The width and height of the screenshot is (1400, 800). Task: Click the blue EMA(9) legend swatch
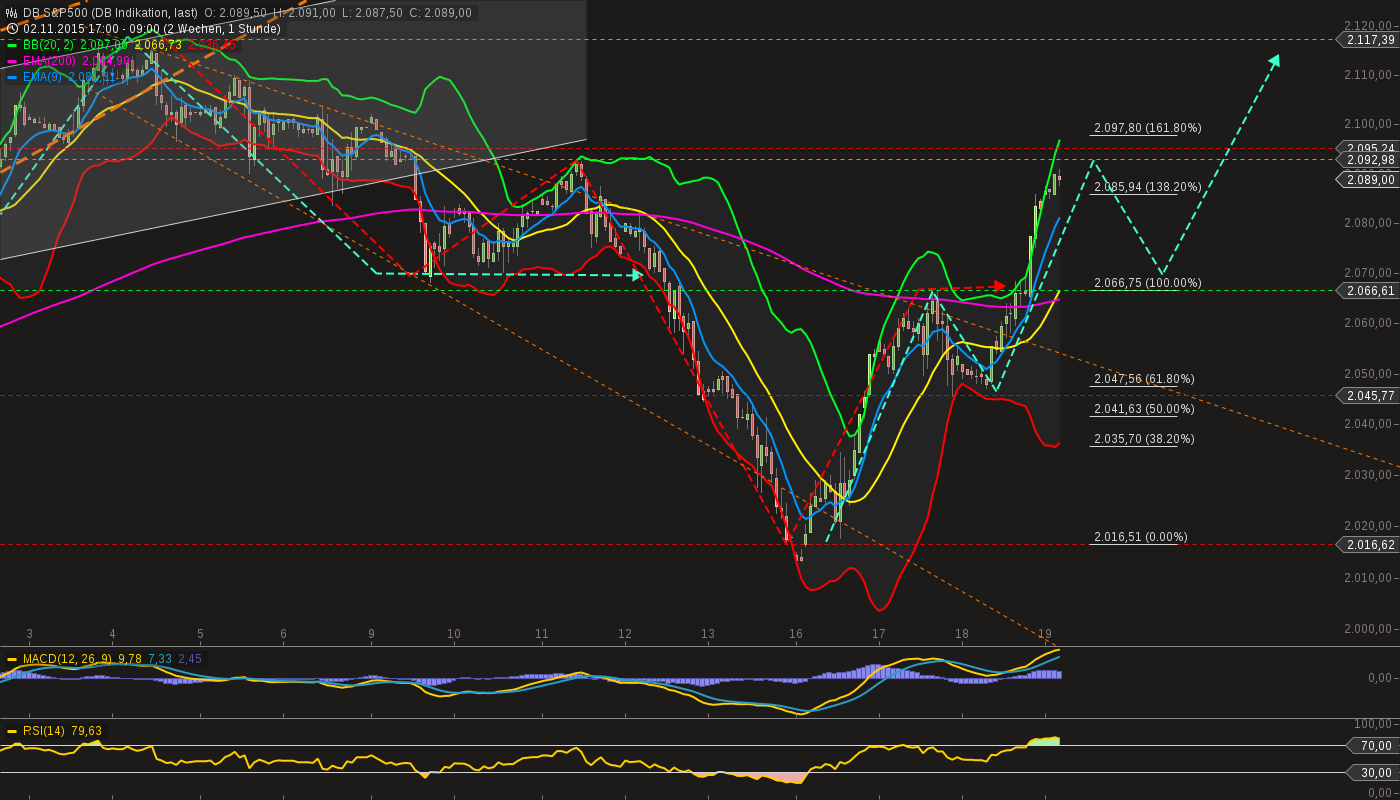click(x=12, y=77)
